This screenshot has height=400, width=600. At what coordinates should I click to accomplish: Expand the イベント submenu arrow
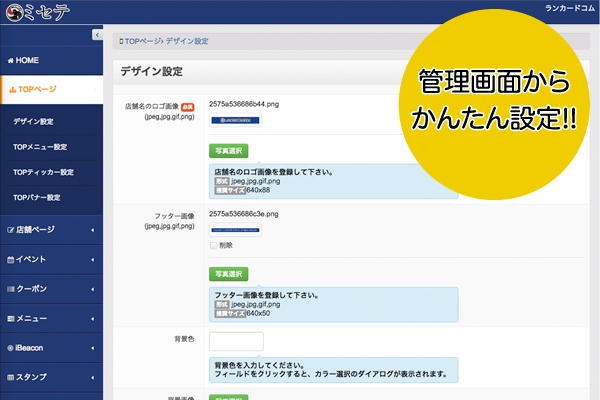pyautogui.click(x=92, y=259)
